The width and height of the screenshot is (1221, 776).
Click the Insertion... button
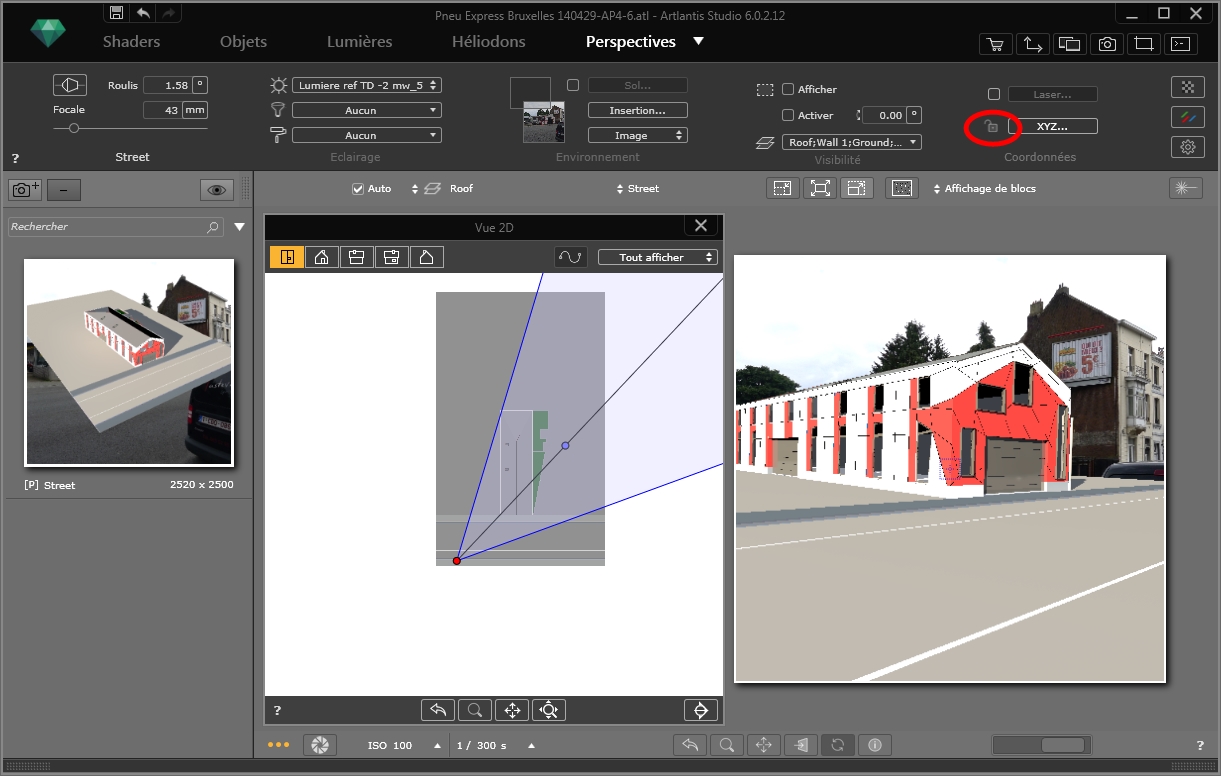pos(638,110)
